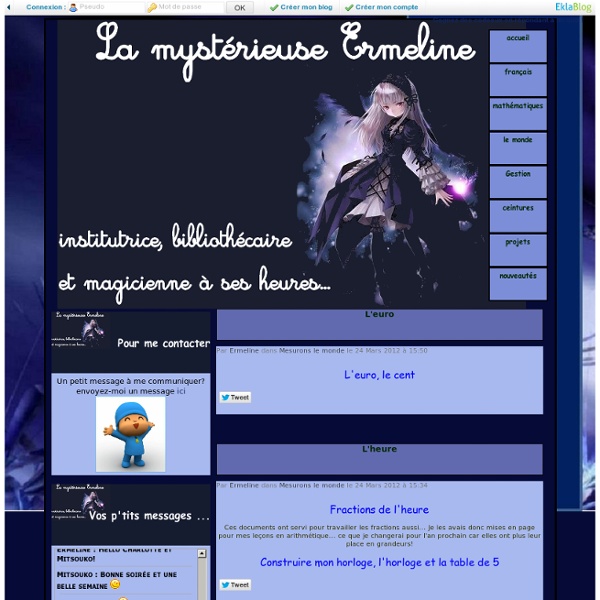Click the scroll up arrow in messages box
Screen dimensions: 600x600
[x=202, y=553]
